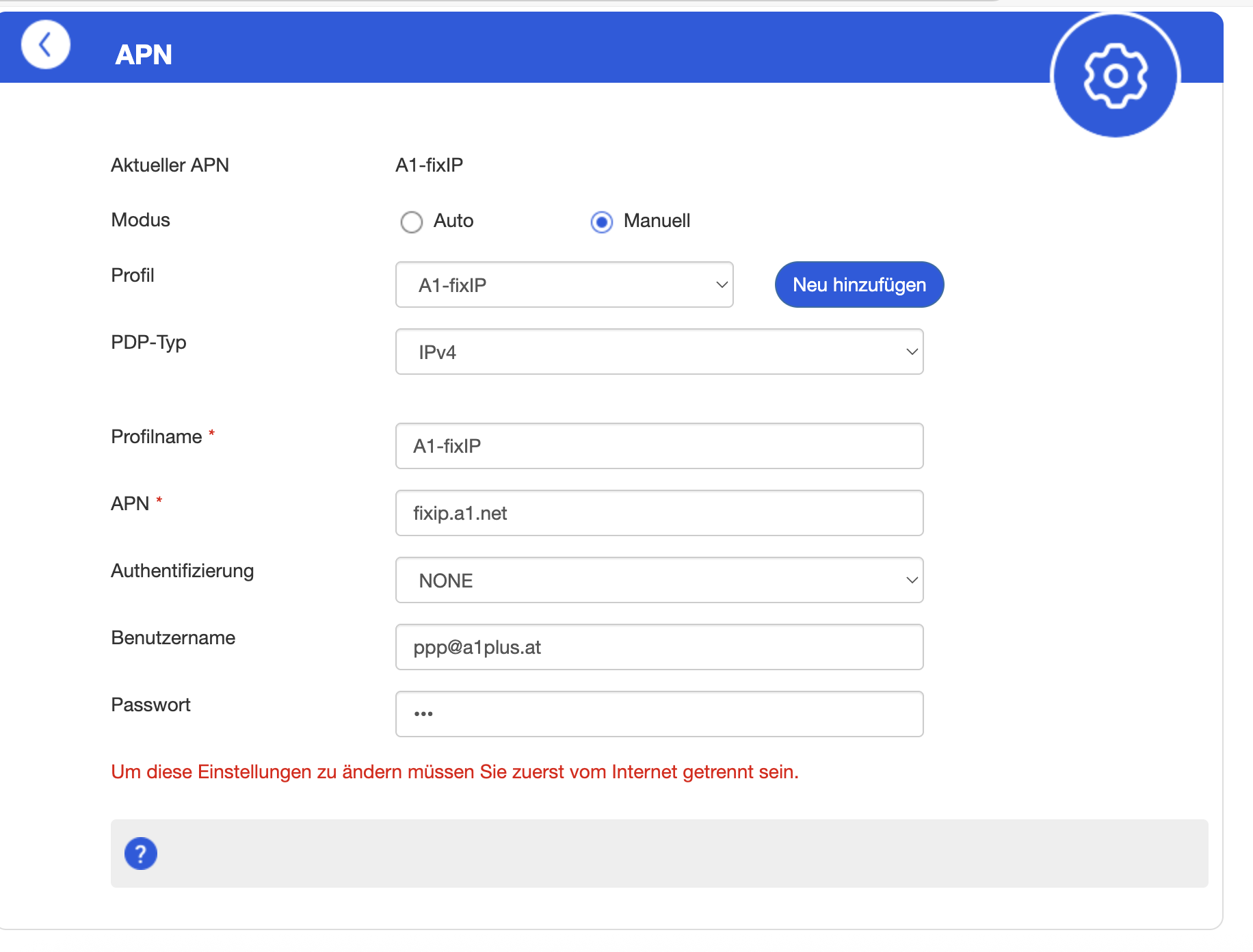Image resolution: width=1253 pixels, height=952 pixels.
Task: Click the Benutzername input field
Action: coord(659,647)
